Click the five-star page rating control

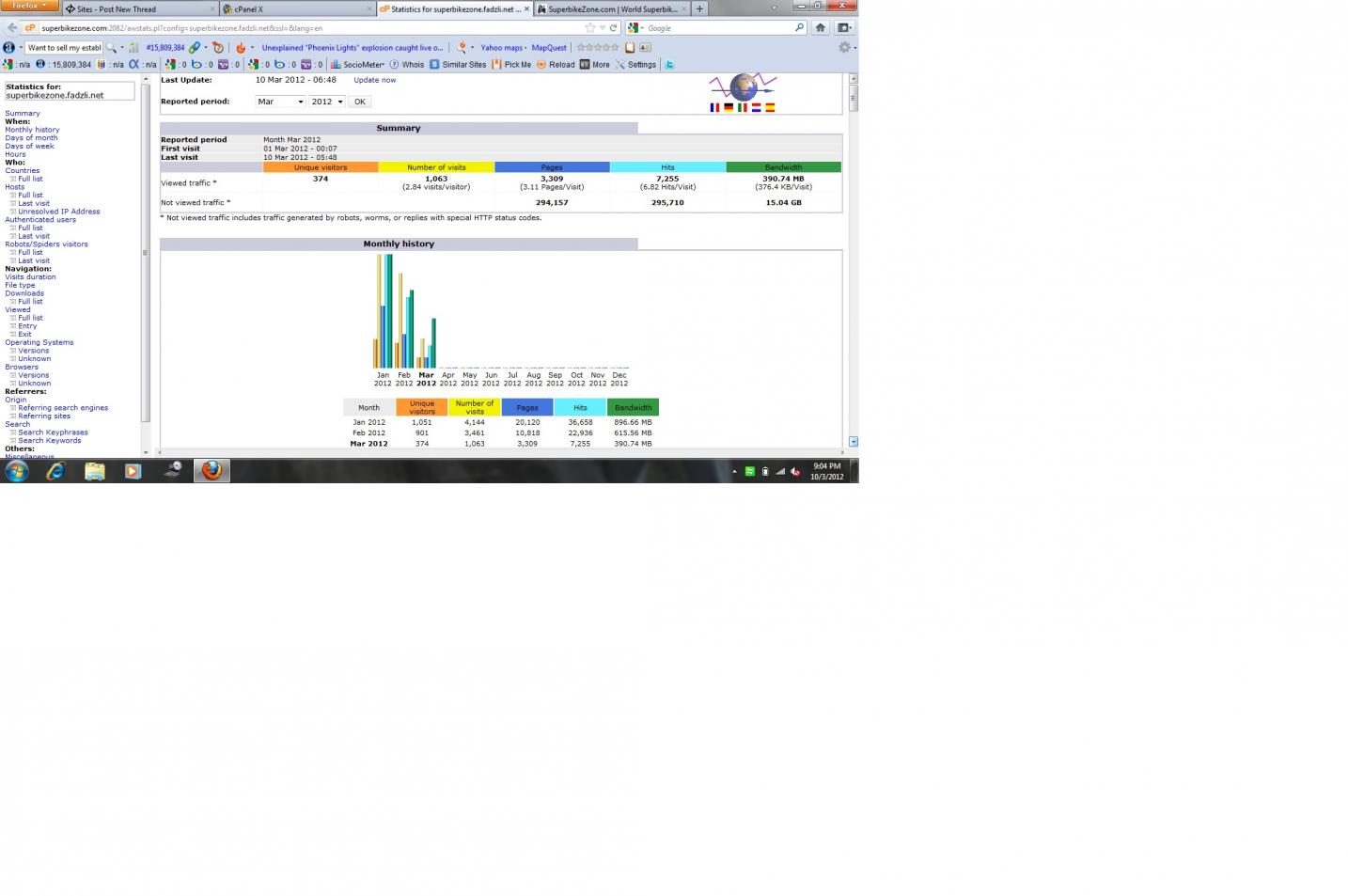pyautogui.click(x=598, y=47)
